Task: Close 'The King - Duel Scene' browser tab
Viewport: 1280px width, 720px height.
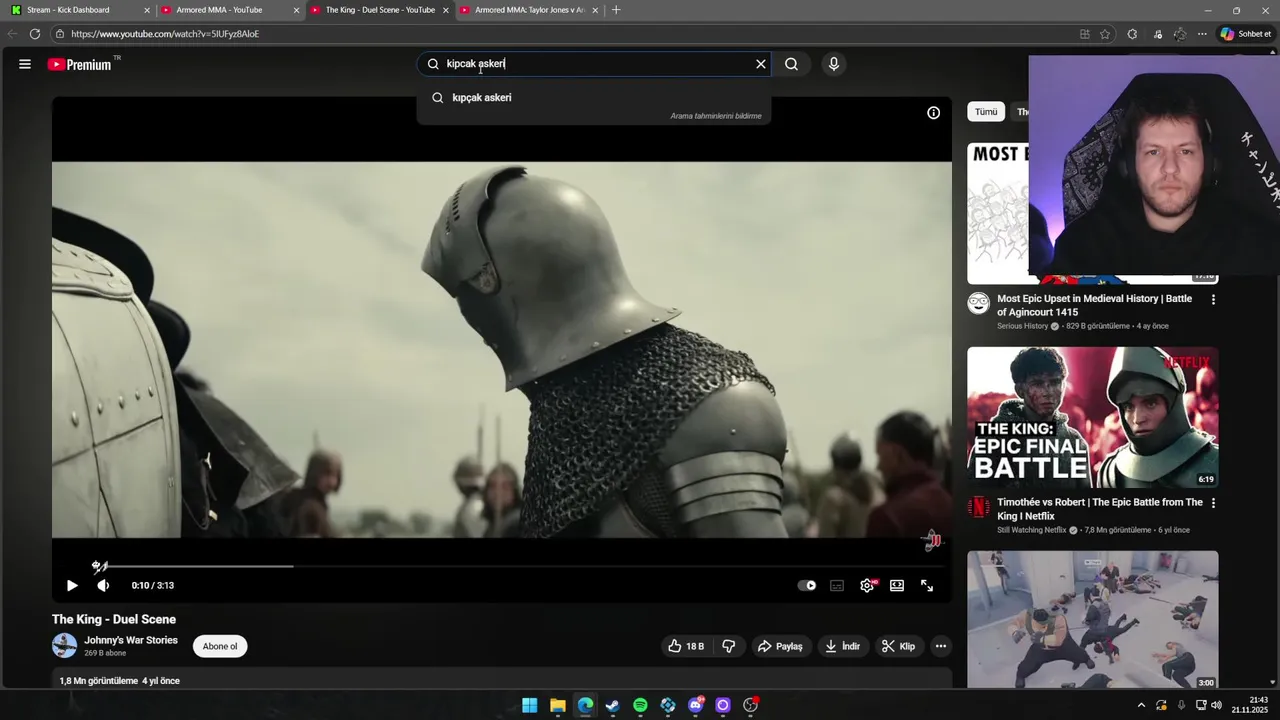Action: [446, 10]
